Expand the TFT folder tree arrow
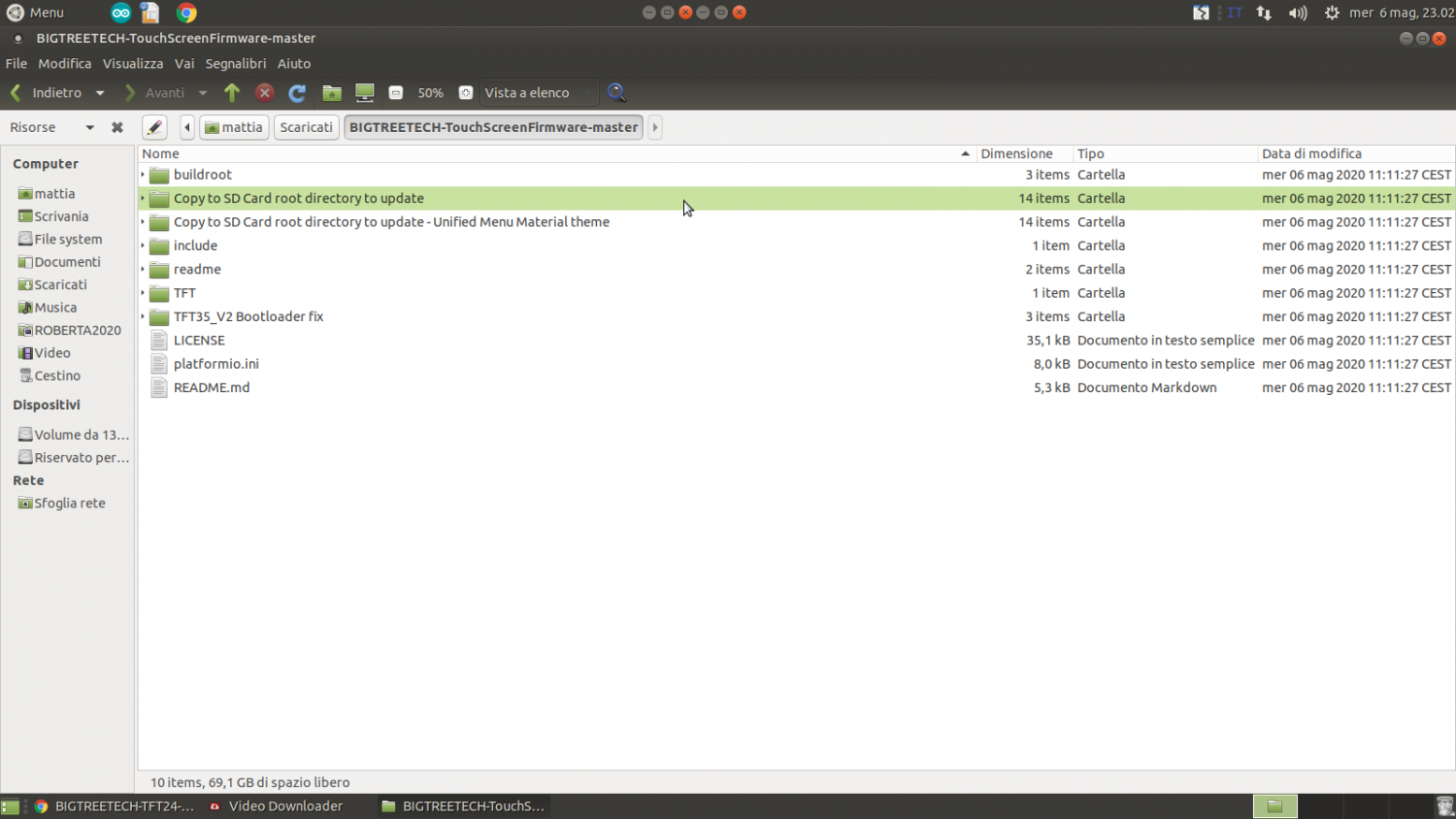 coord(143,293)
